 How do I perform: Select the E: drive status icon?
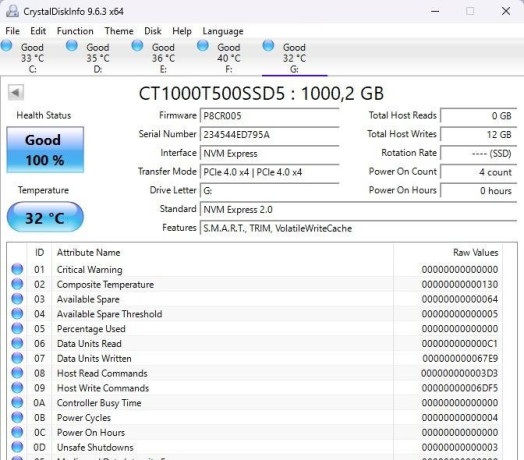(x=137, y=46)
